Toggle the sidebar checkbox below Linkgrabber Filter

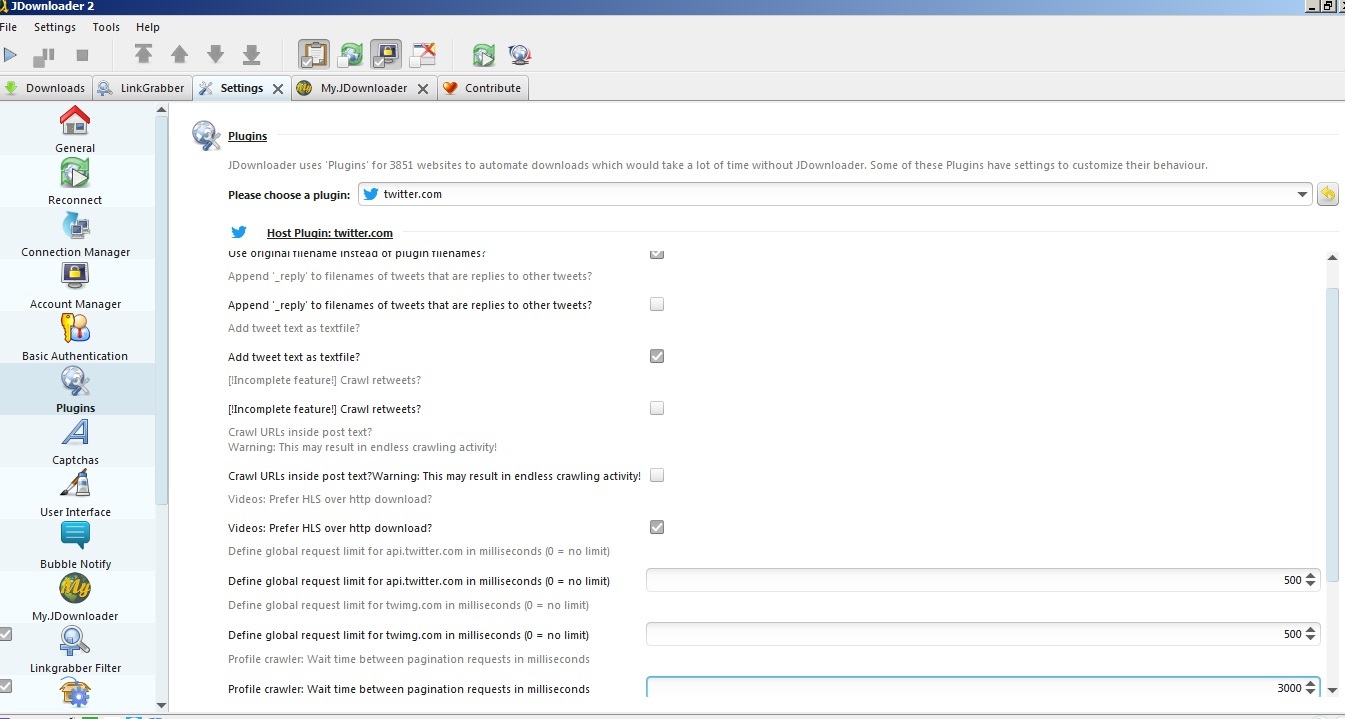coord(6,686)
